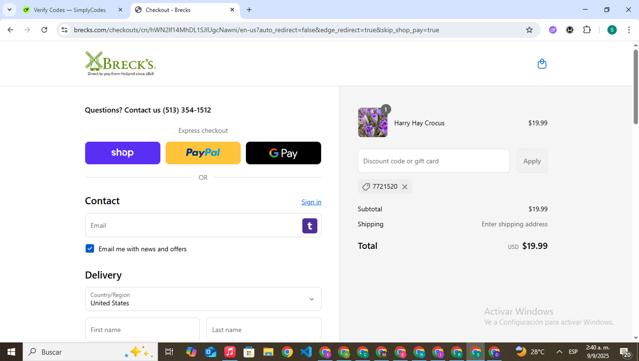Open a new browser tab

249,9
